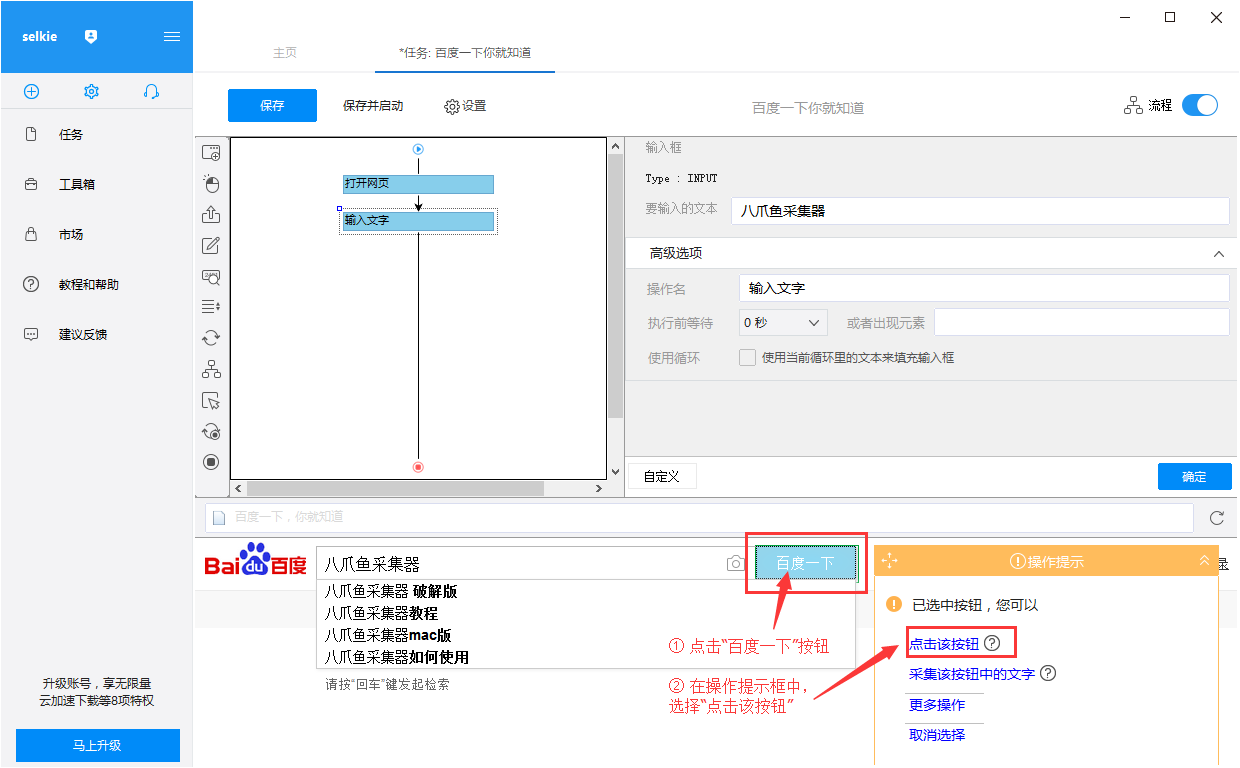1240x768 pixels.
Task: Choose 点击该按钮 in the tips panel
Action: pyautogui.click(x=944, y=643)
